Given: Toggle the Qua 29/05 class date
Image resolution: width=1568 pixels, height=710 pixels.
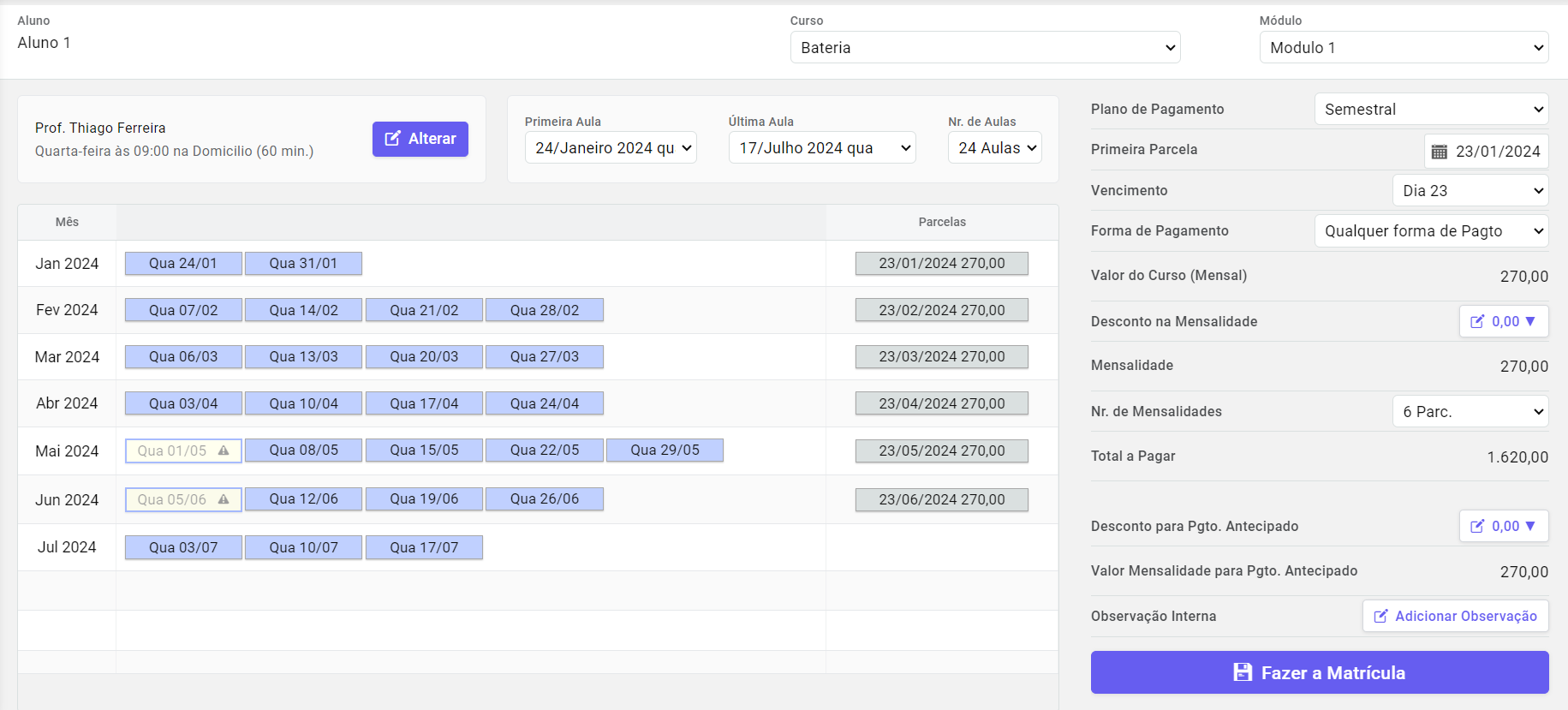Looking at the screenshot, I should (665, 450).
